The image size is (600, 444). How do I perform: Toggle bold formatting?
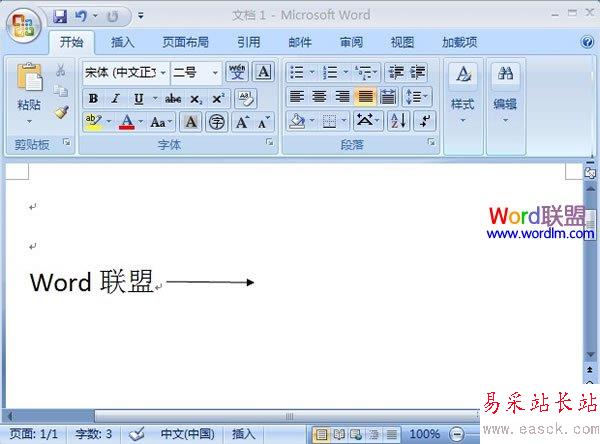pos(93,99)
